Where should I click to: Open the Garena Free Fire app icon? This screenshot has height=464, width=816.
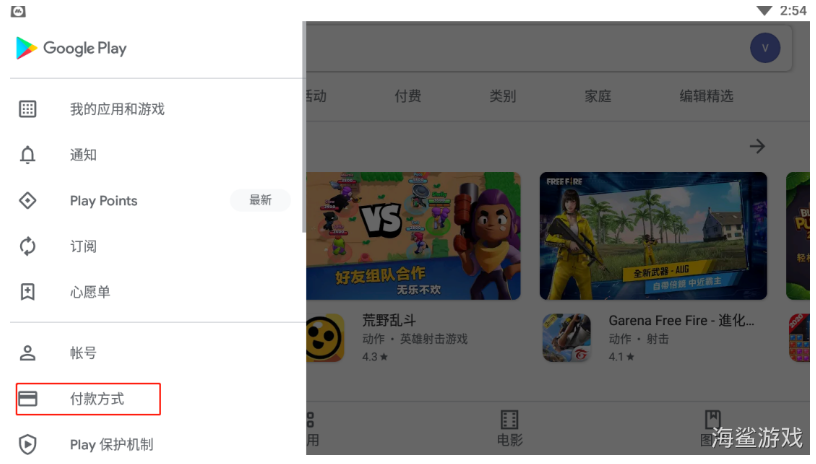pos(567,338)
